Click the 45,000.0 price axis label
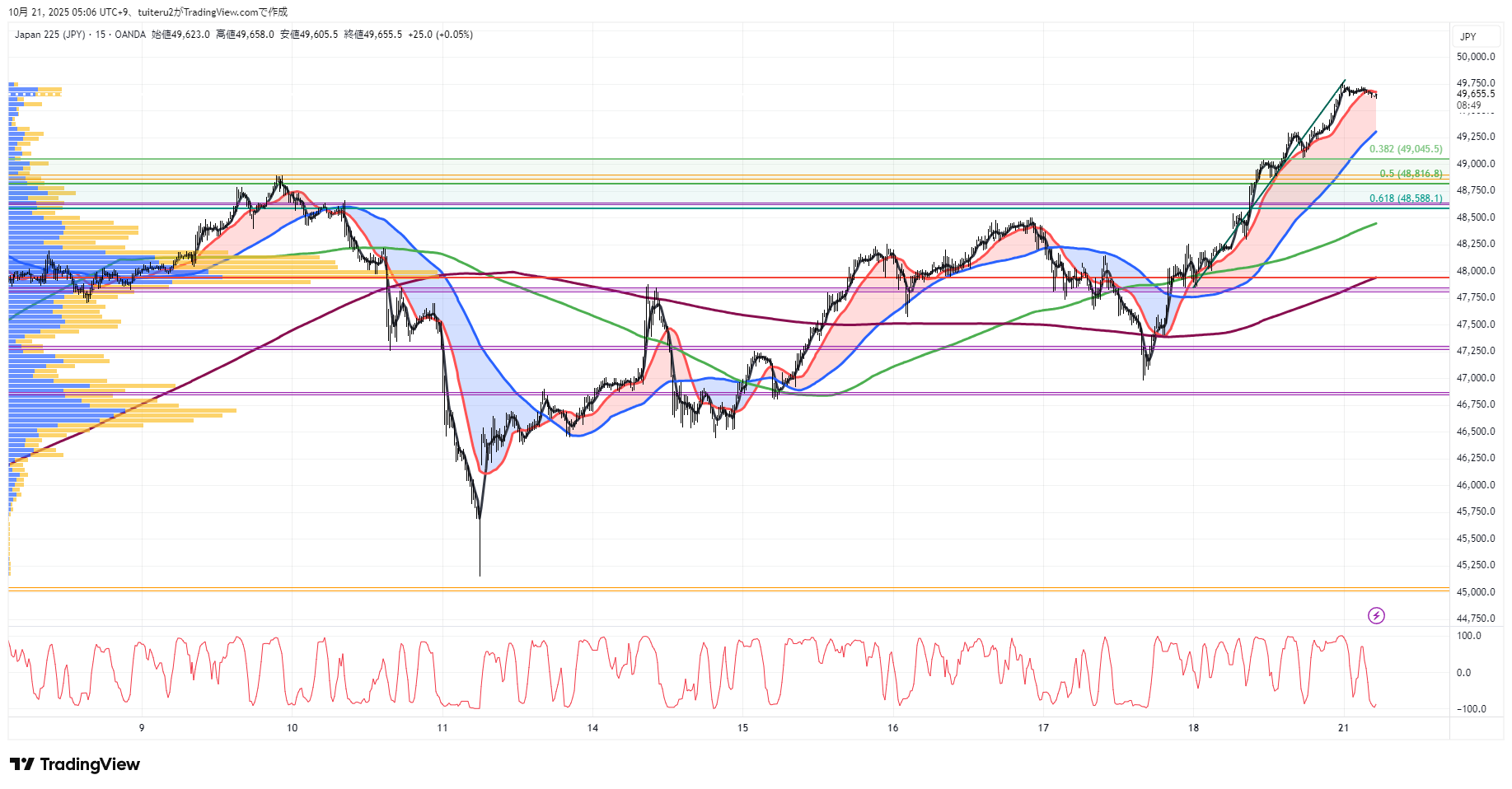 click(1476, 592)
